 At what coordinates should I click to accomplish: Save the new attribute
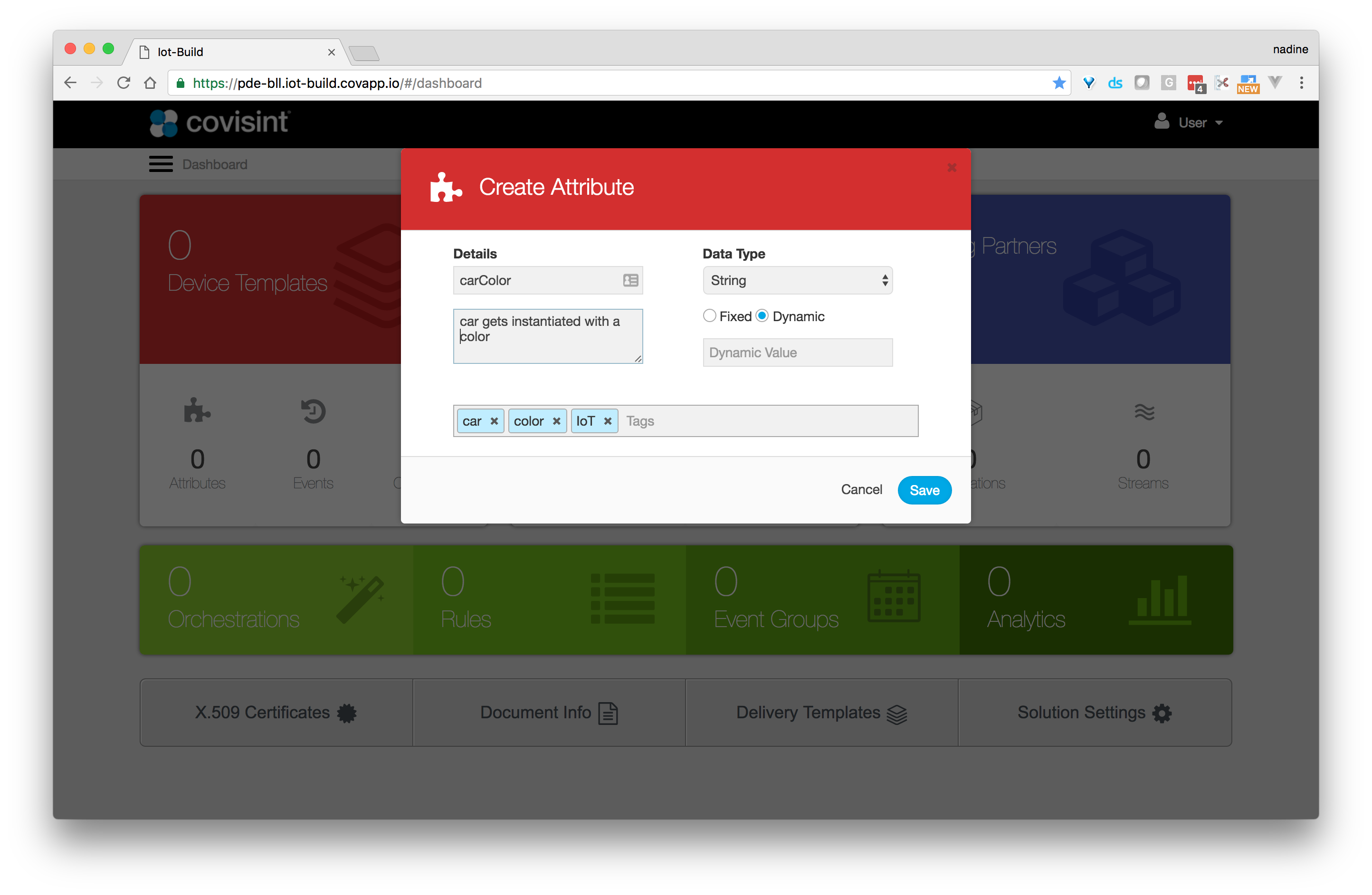[x=924, y=490]
